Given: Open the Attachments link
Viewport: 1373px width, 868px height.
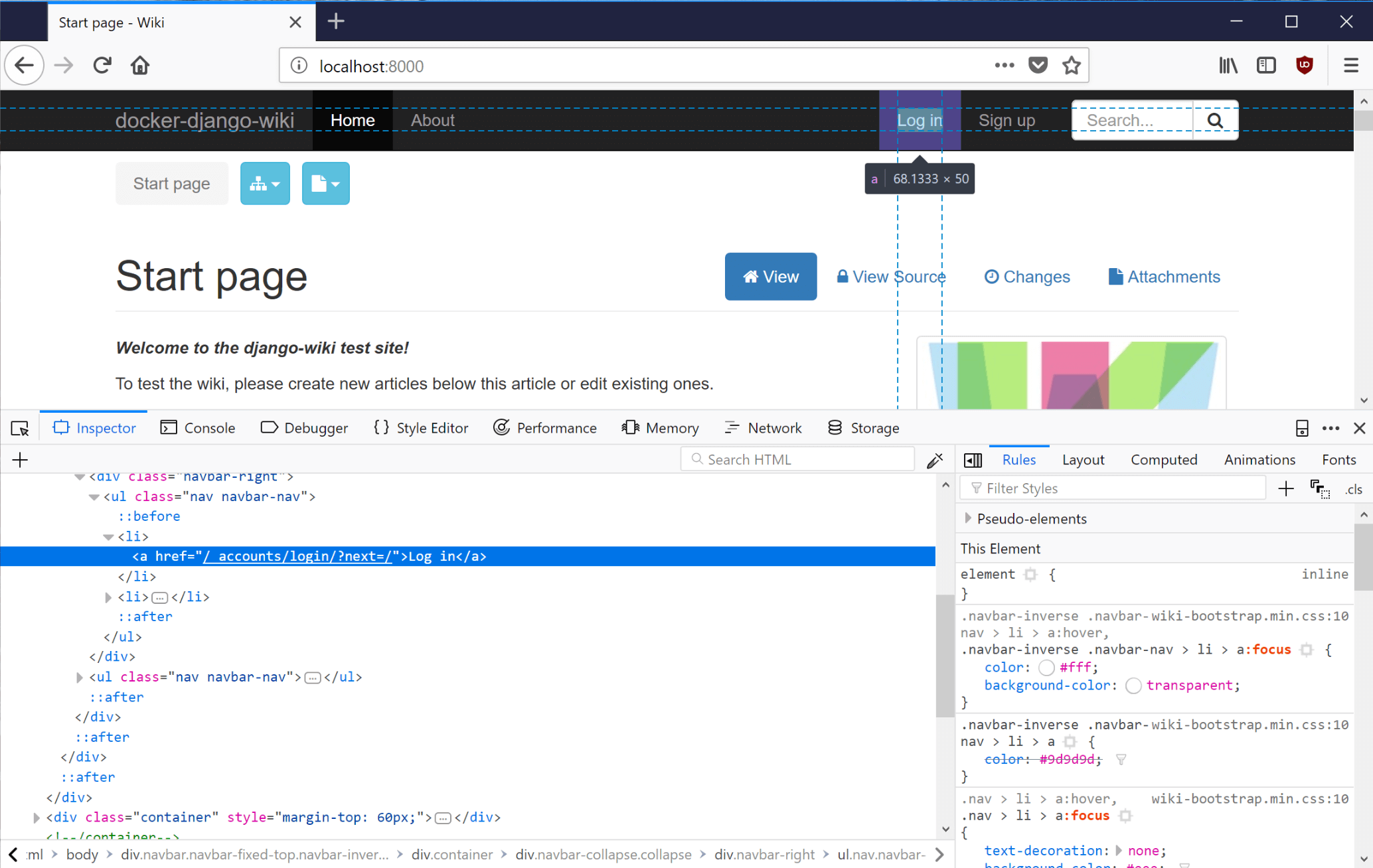Looking at the screenshot, I should (1164, 277).
